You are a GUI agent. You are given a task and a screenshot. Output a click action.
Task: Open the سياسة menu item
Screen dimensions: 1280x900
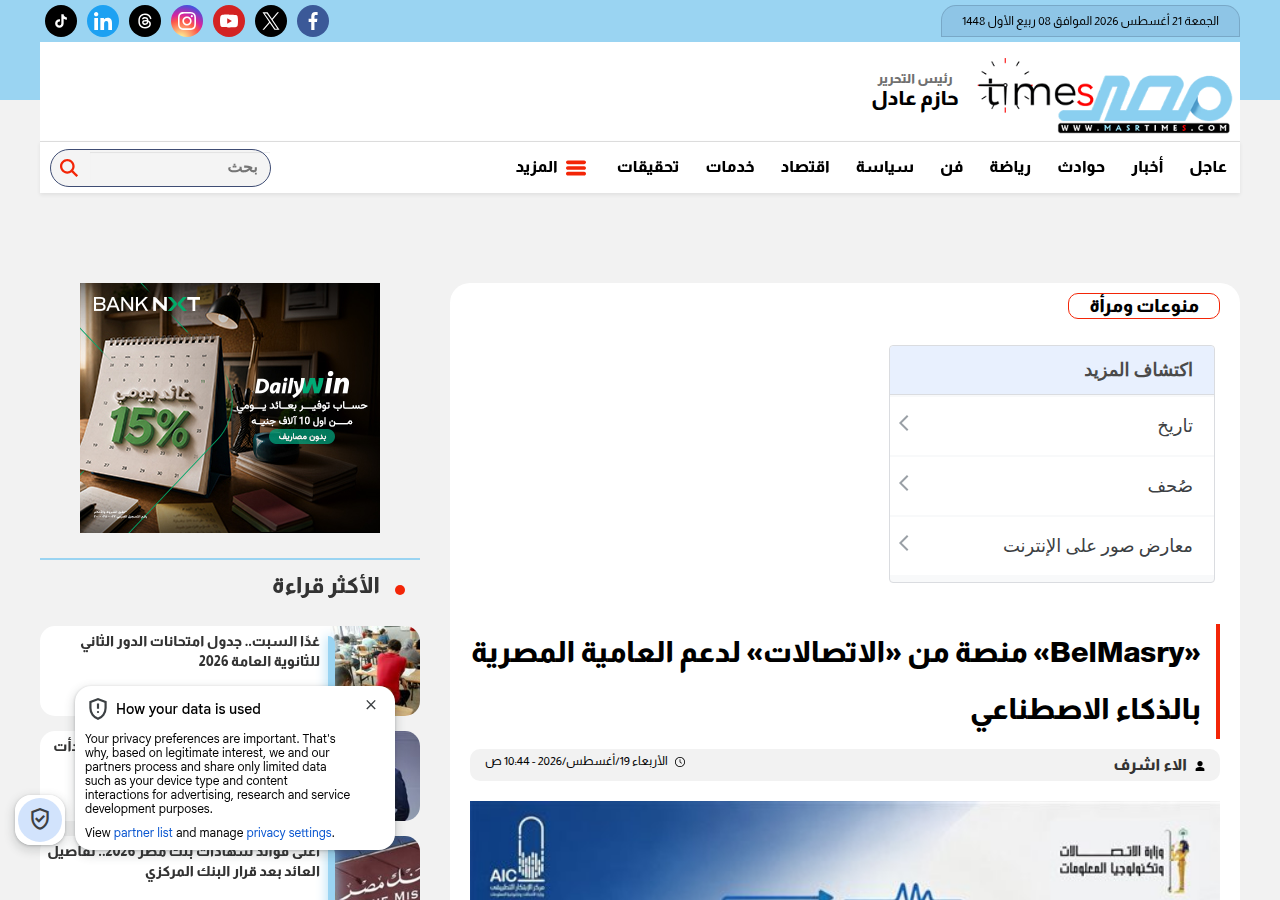coord(885,168)
